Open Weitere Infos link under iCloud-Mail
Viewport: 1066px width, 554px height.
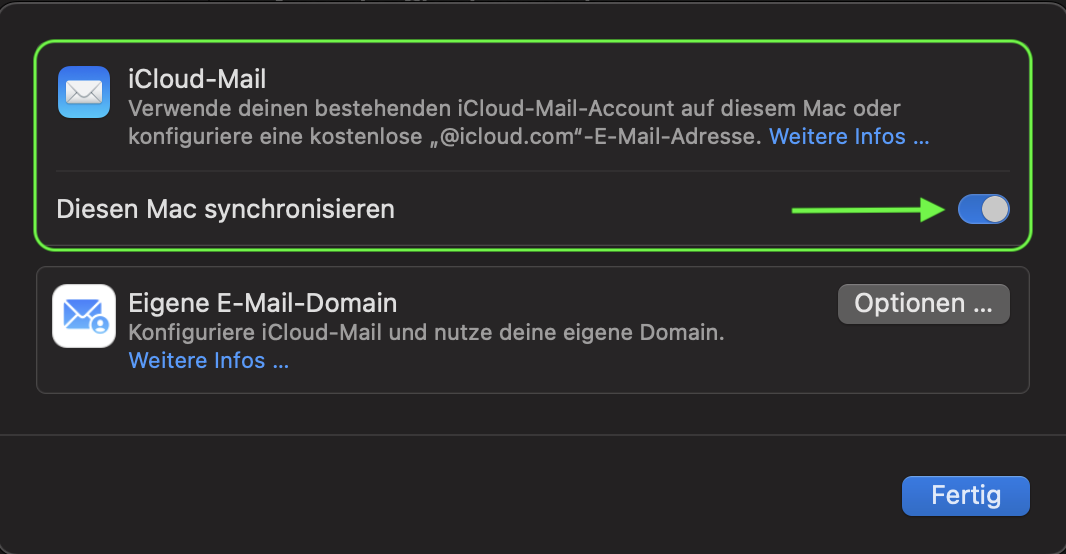coord(849,136)
